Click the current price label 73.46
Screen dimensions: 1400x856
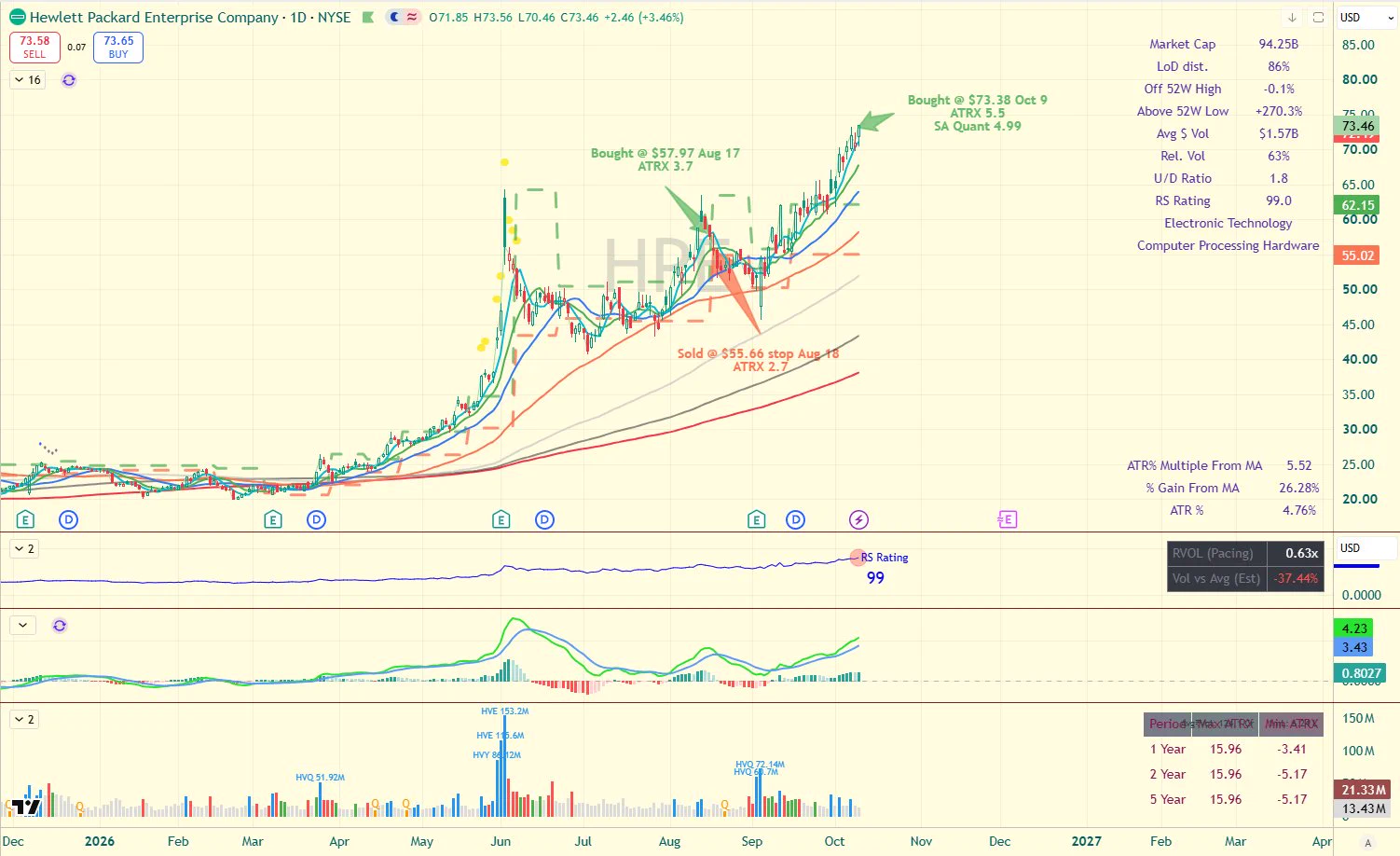pos(1358,126)
